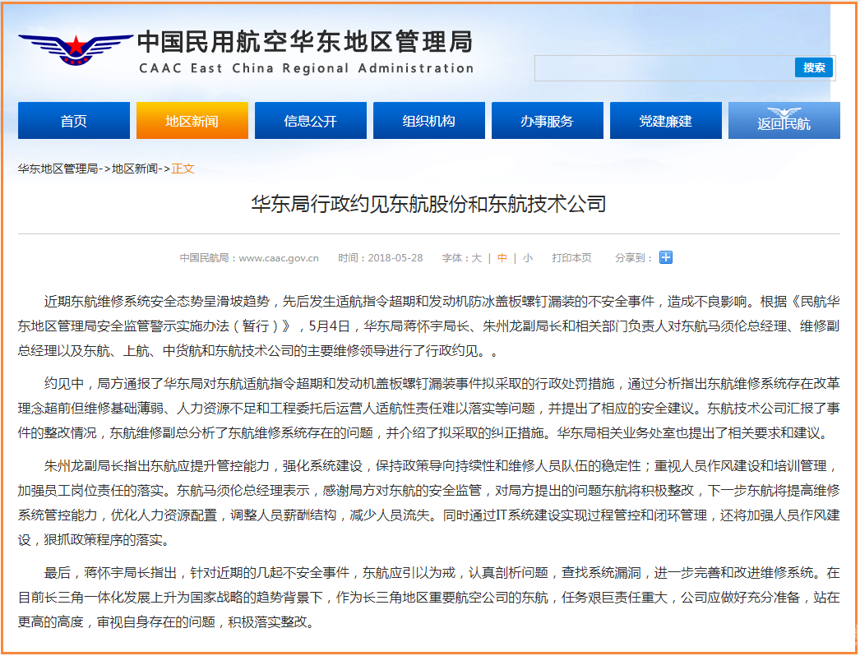This screenshot has height=656, width=860.
Task: Open the 首页 navigation tab
Action: point(74,121)
